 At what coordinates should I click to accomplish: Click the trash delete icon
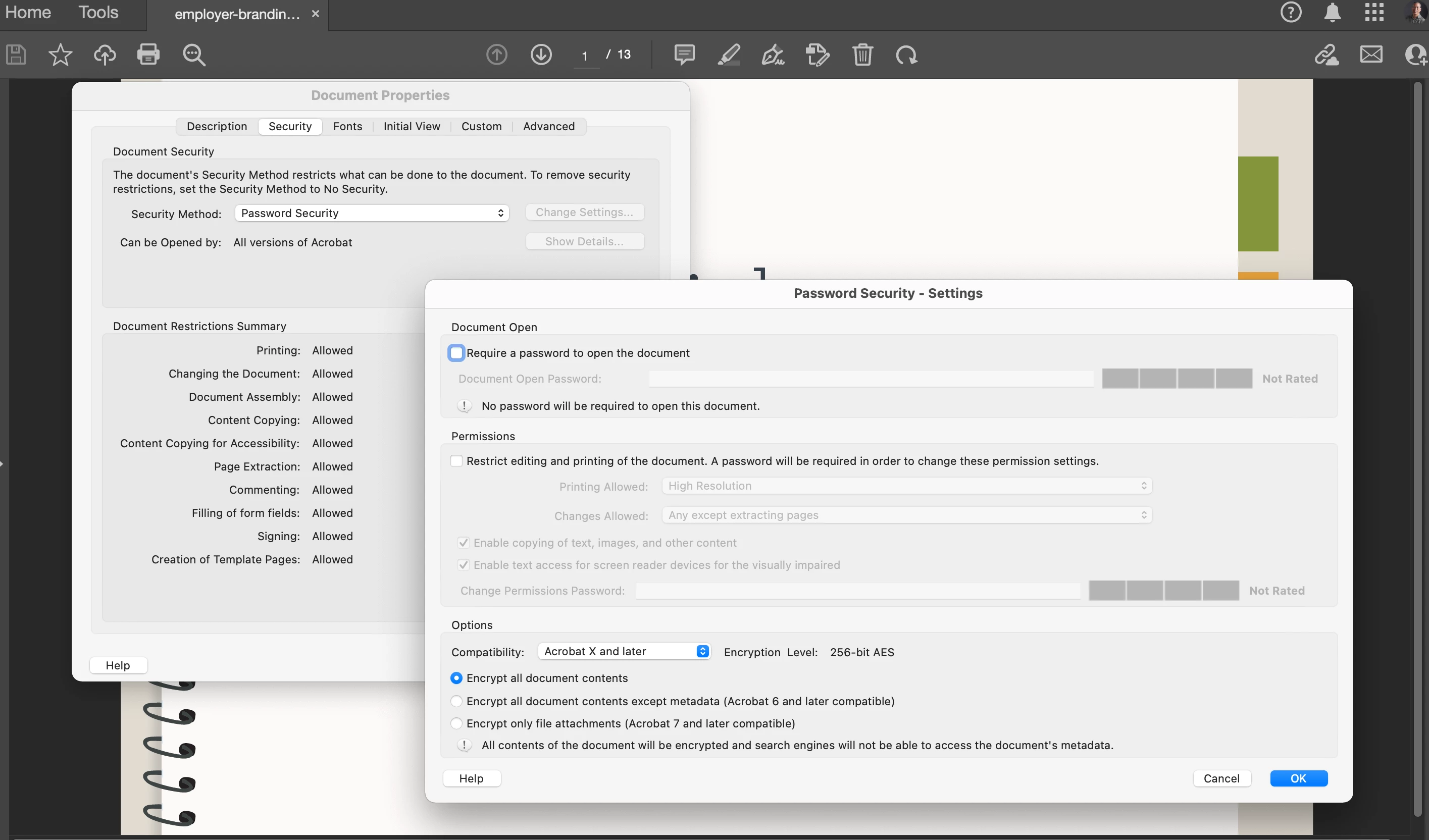click(862, 55)
